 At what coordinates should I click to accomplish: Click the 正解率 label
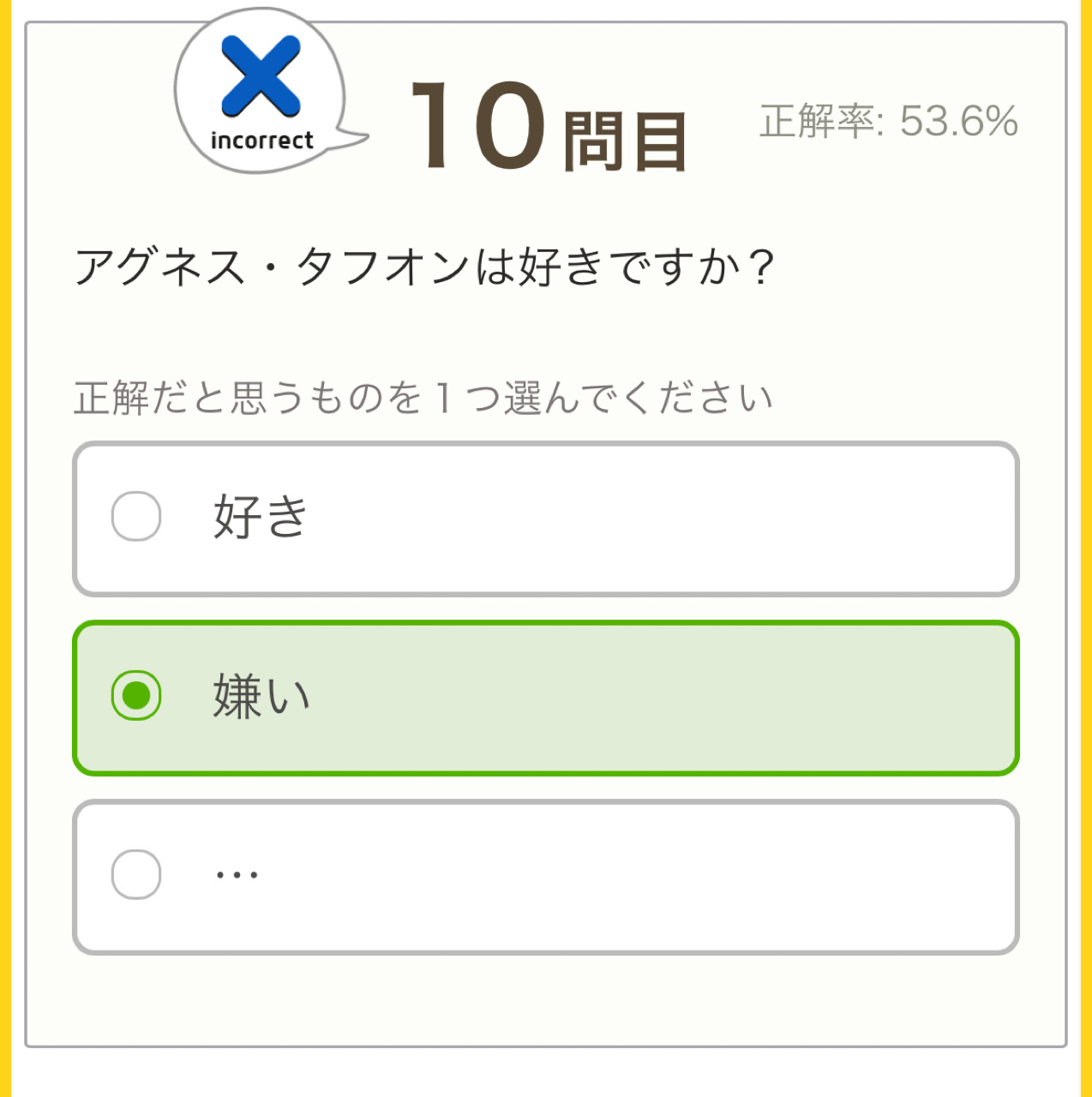pyautogui.click(x=817, y=121)
